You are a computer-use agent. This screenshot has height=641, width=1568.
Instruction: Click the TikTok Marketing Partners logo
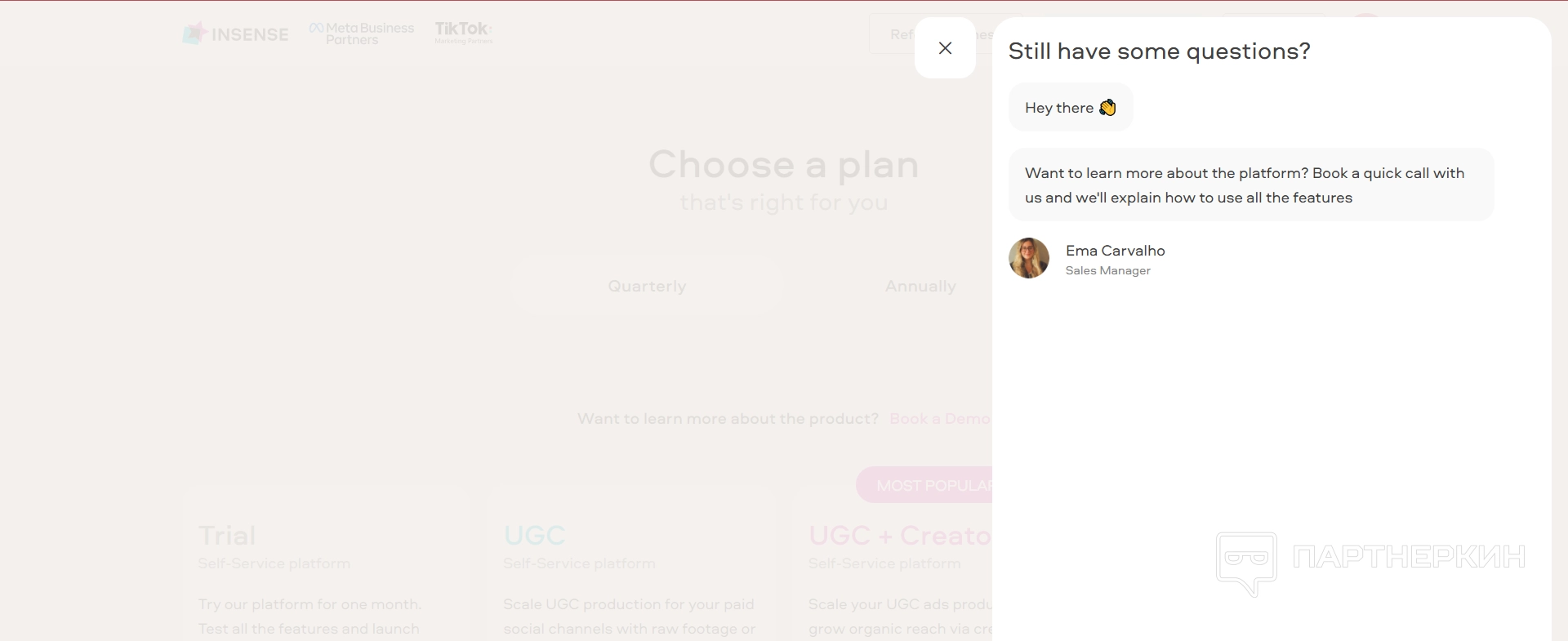tap(463, 33)
